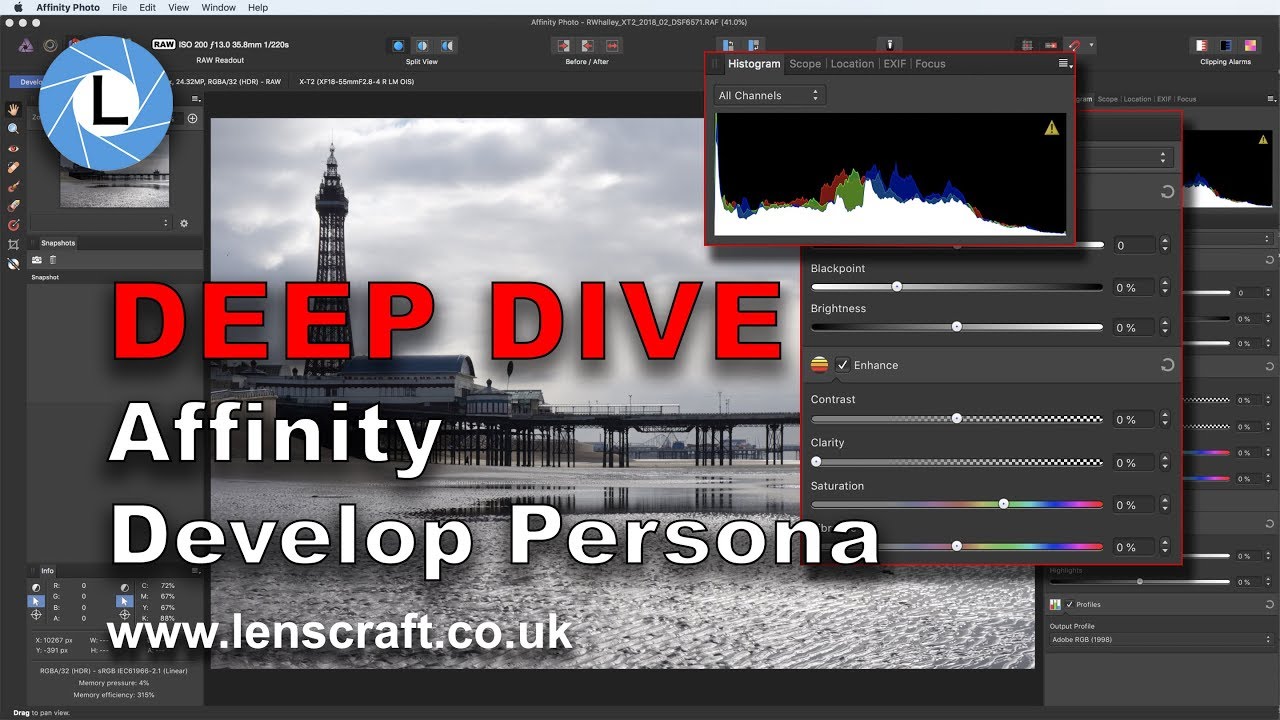Image resolution: width=1280 pixels, height=720 pixels.
Task: Select the Red Eye Removal tool
Action: coord(13,148)
